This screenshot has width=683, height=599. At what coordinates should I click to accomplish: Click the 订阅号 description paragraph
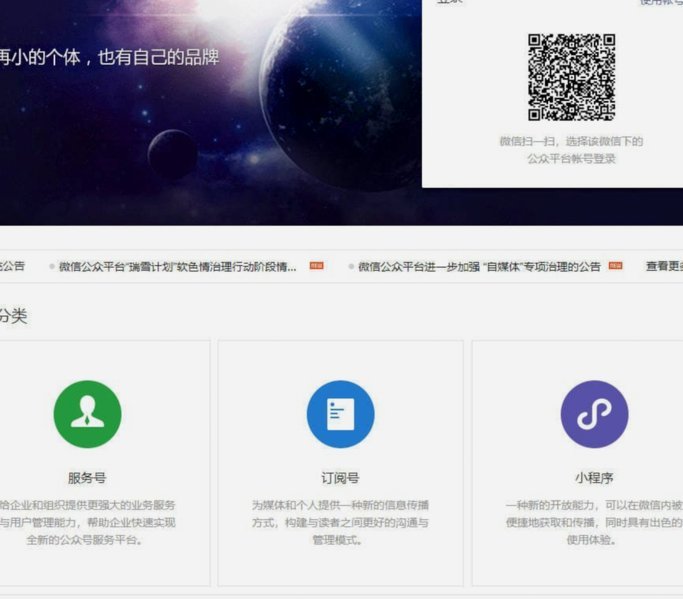coord(340,522)
